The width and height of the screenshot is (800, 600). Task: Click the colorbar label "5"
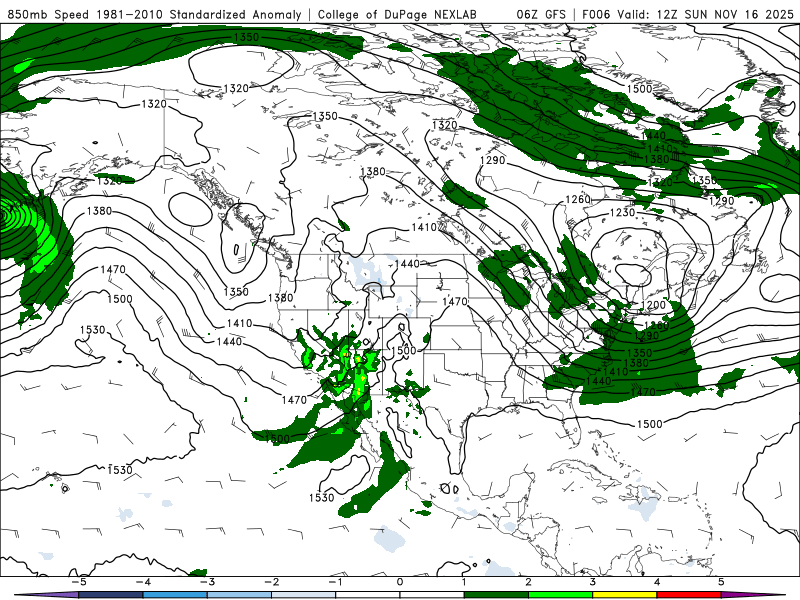point(721,582)
